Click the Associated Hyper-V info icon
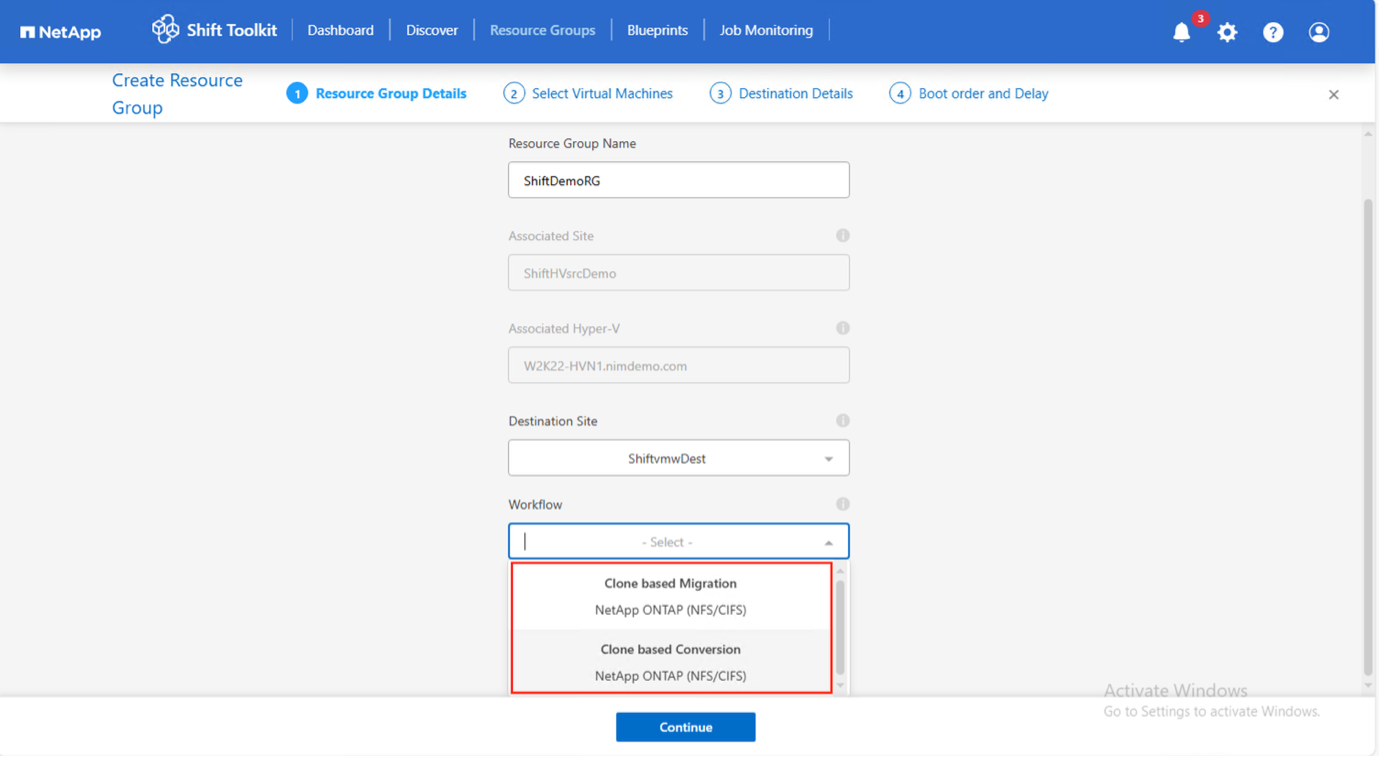Viewport: 1384px width, 760px height. coord(843,328)
